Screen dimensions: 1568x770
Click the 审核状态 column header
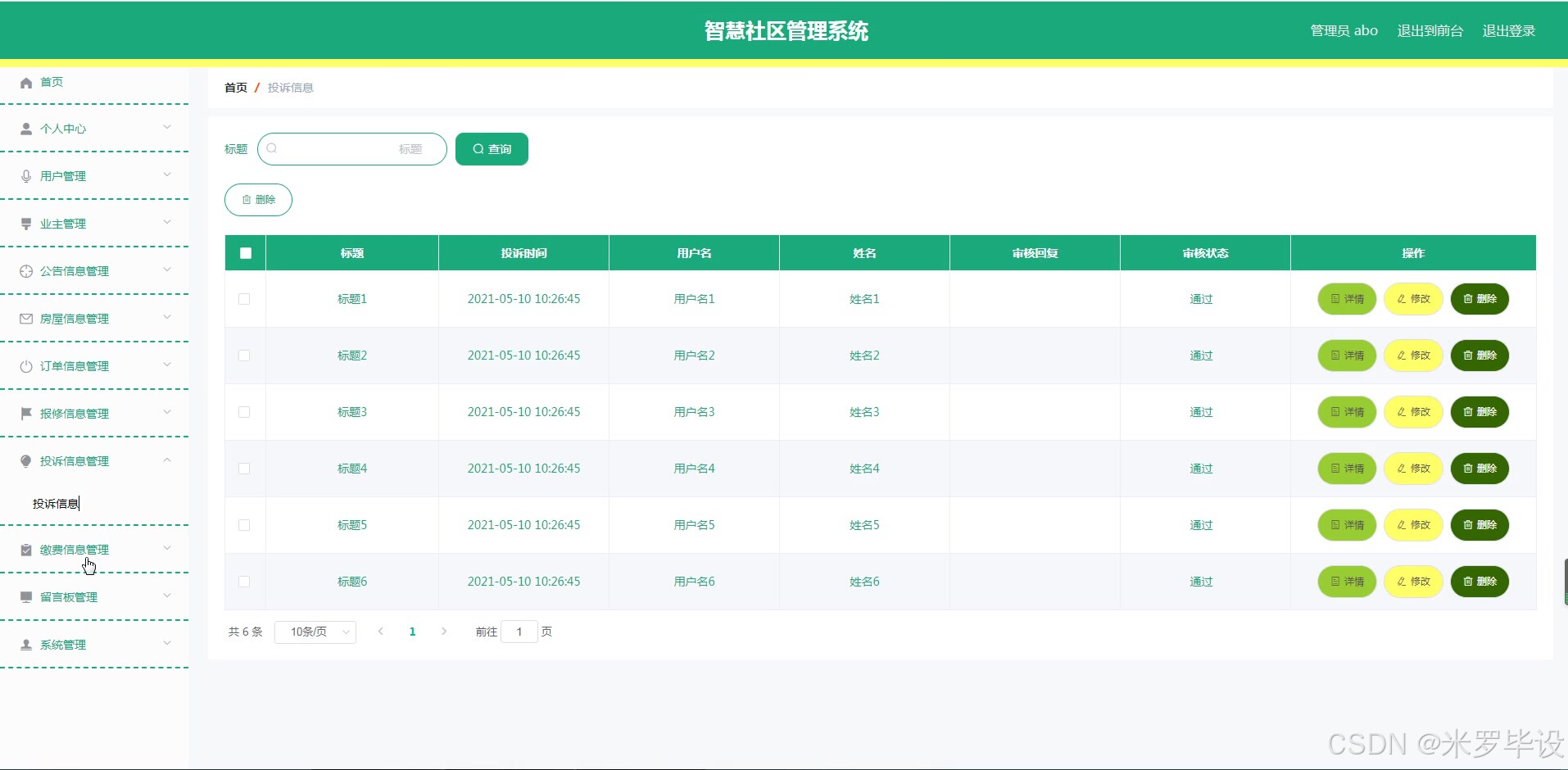(x=1205, y=253)
